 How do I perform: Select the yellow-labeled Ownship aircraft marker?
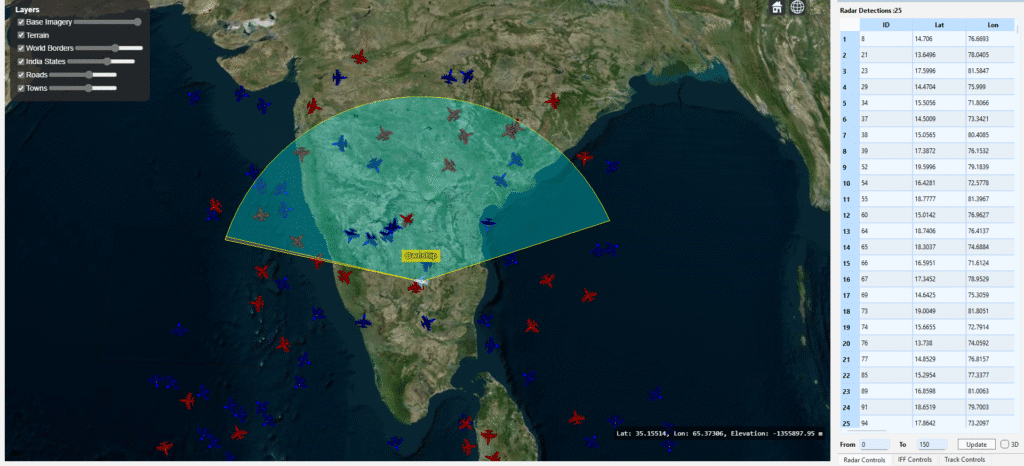click(x=421, y=257)
